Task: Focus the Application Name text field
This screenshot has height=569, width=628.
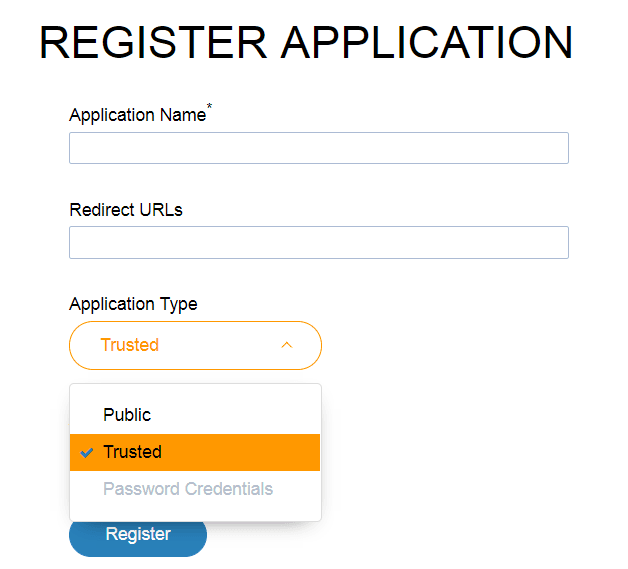Action: [x=318, y=148]
